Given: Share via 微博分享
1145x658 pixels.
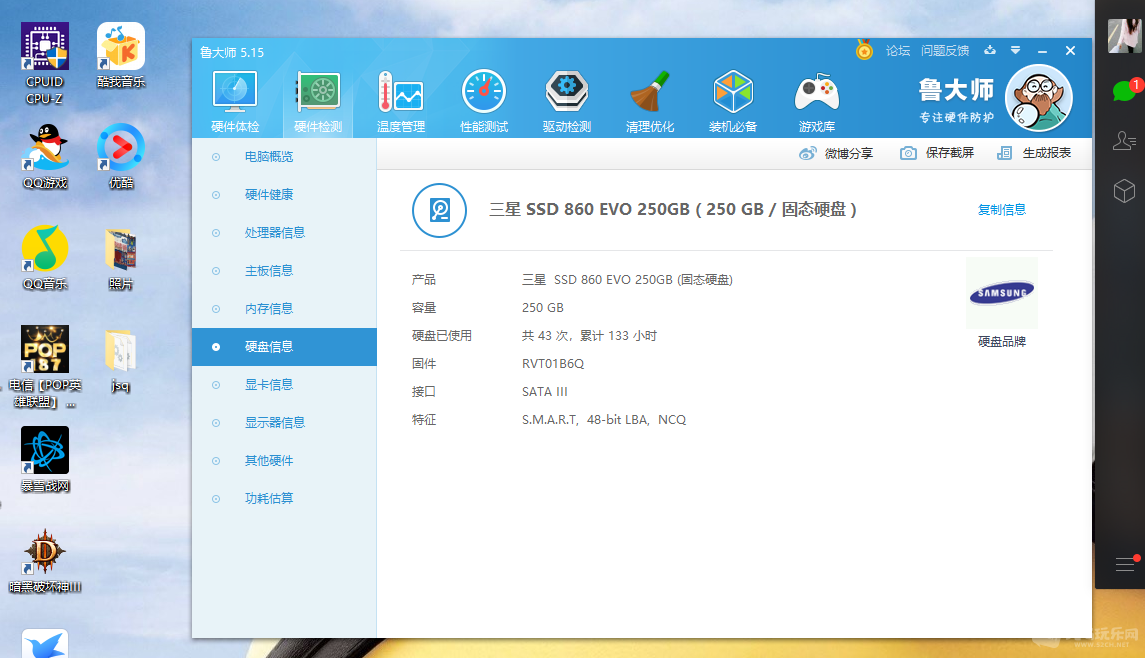Looking at the screenshot, I should click(836, 153).
